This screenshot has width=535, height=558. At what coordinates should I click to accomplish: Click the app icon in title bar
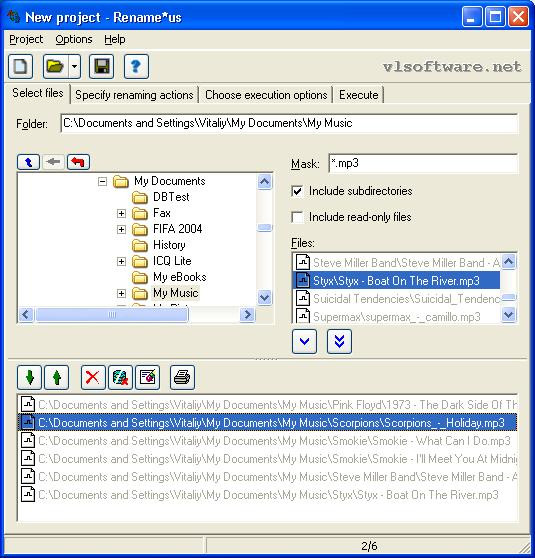point(14,17)
